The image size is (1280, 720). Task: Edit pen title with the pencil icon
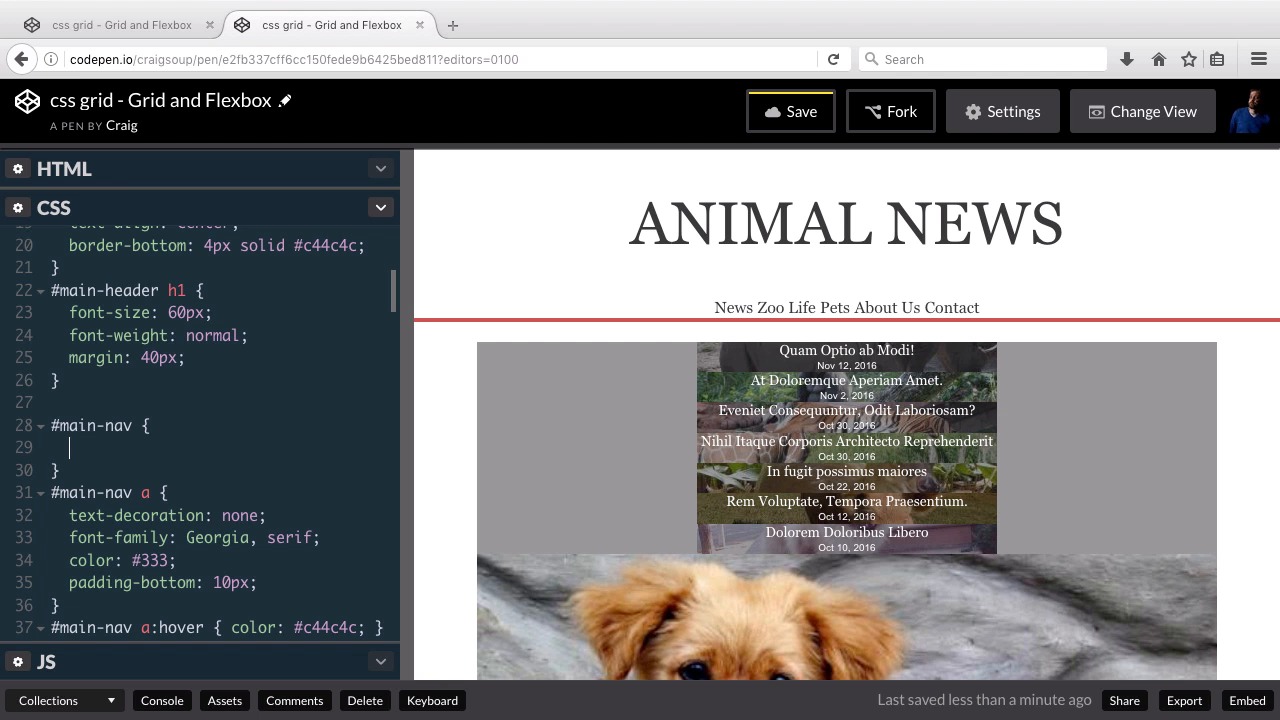tap(285, 101)
